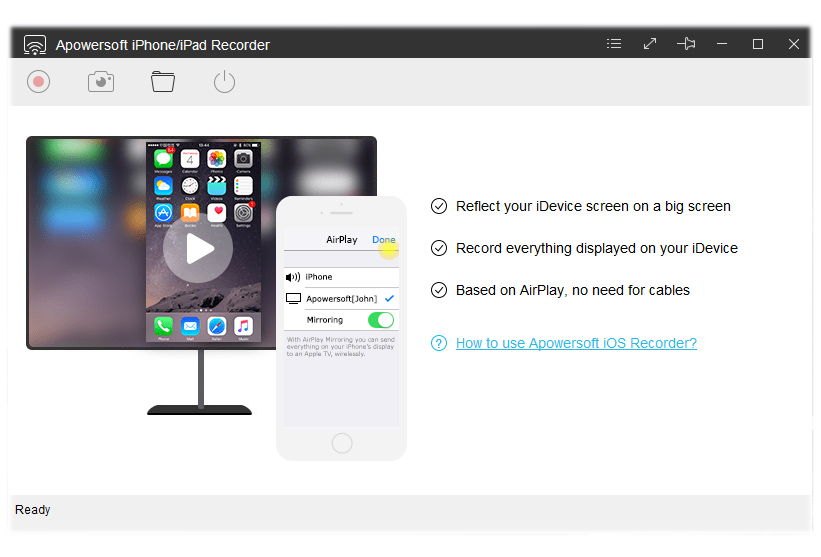821x557 pixels.
Task: Pin the window on top
Action: pos(686,44)
